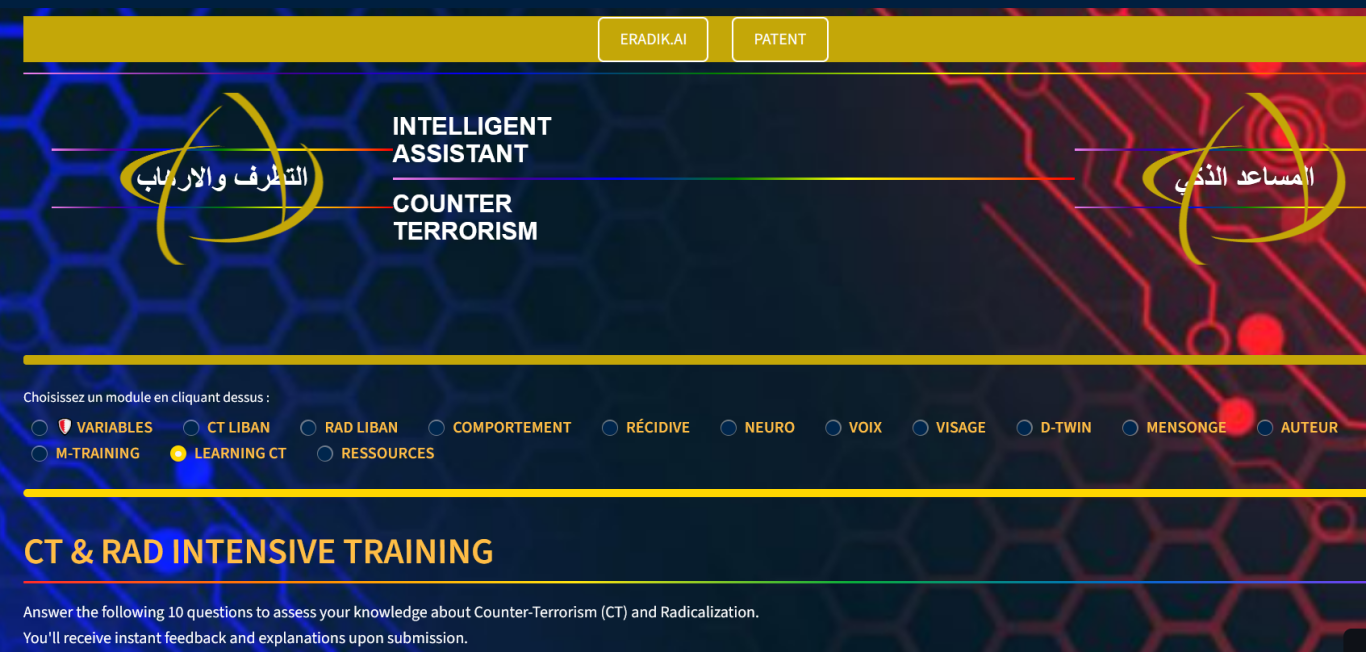Switch to the D-TWIN module
Screen dimensions: 1366x652
click(1024, 428)
